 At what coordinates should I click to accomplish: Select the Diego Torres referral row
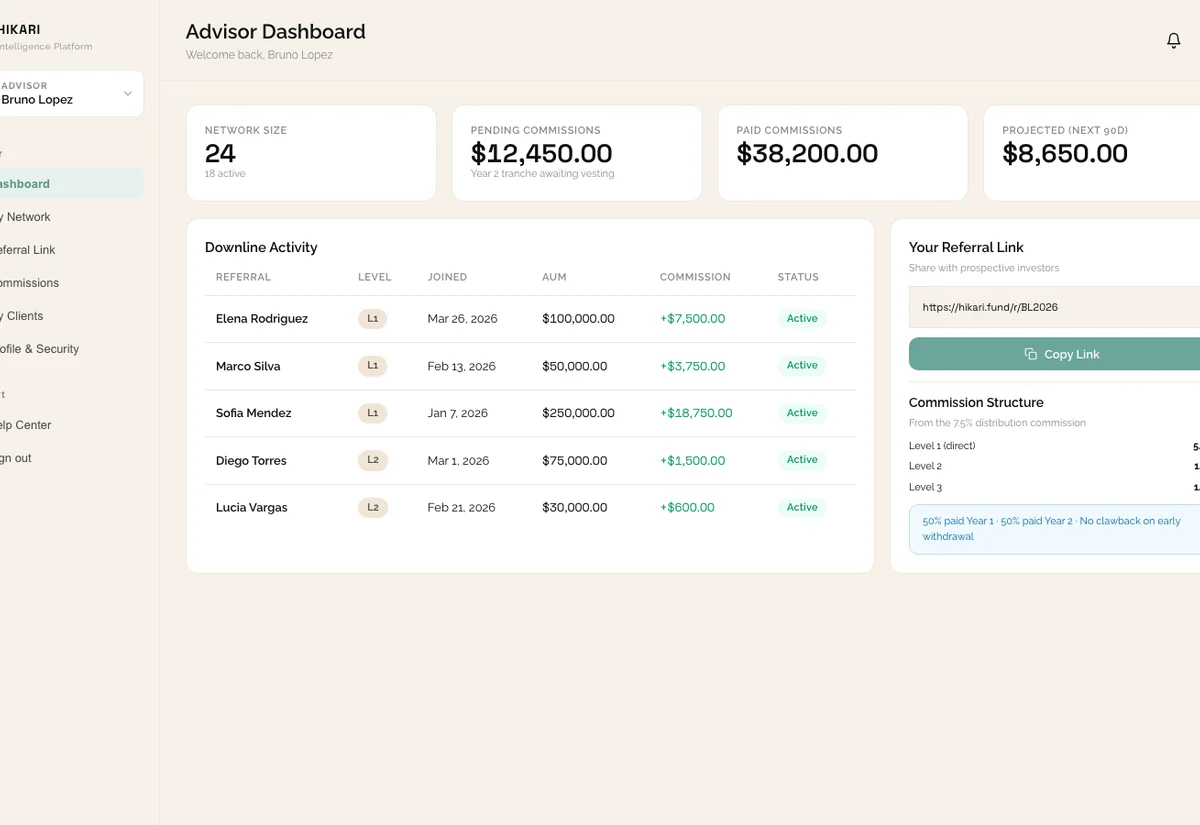(530, 461)
